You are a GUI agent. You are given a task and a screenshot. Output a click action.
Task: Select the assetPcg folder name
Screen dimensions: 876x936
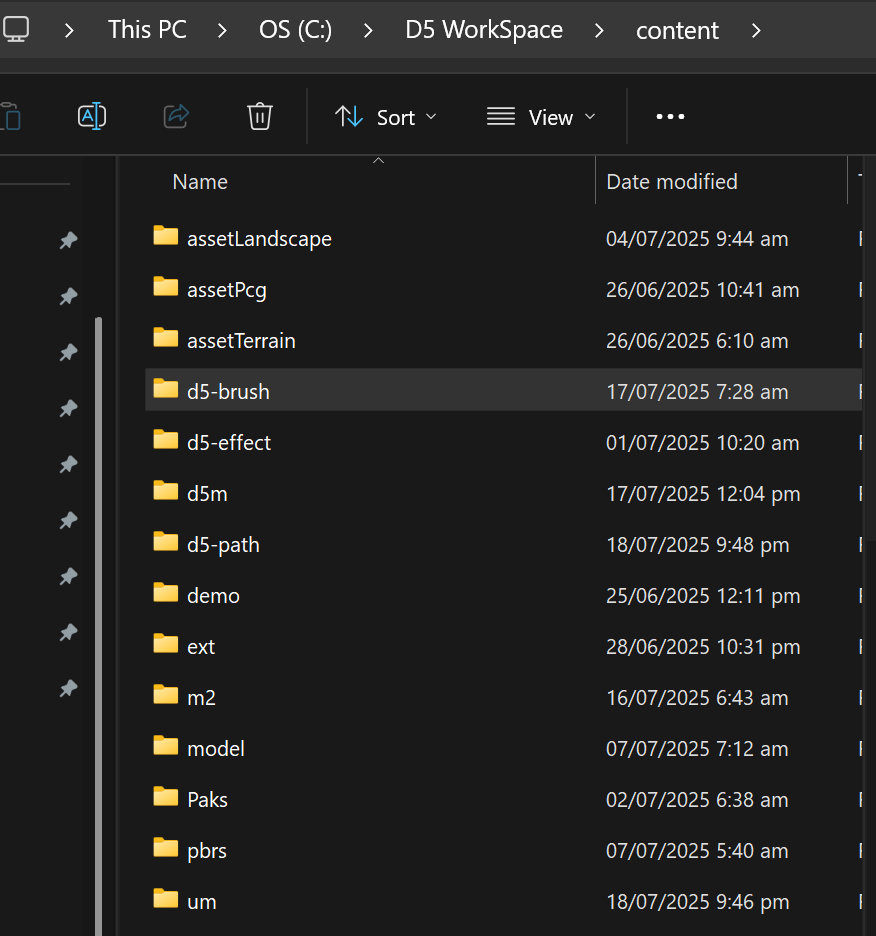(227, 291)
